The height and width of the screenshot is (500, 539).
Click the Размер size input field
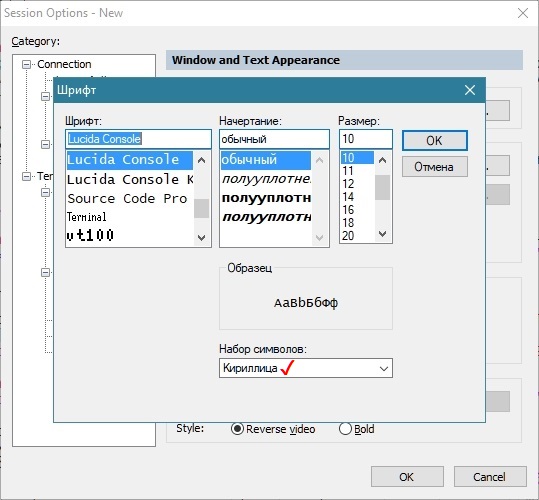pos(365,139)
